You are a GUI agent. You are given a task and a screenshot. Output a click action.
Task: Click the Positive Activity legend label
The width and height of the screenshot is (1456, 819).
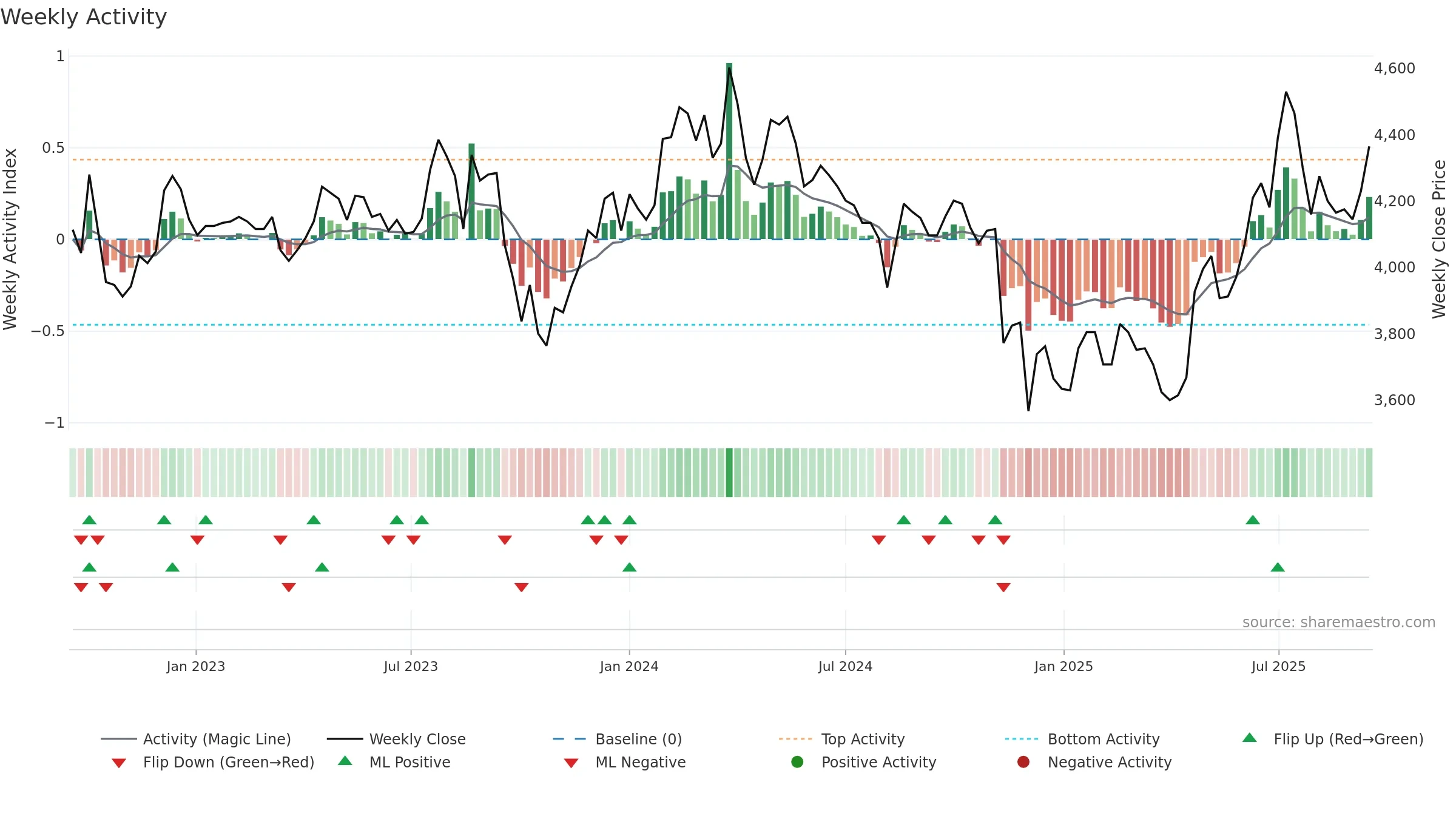point(878,762)
